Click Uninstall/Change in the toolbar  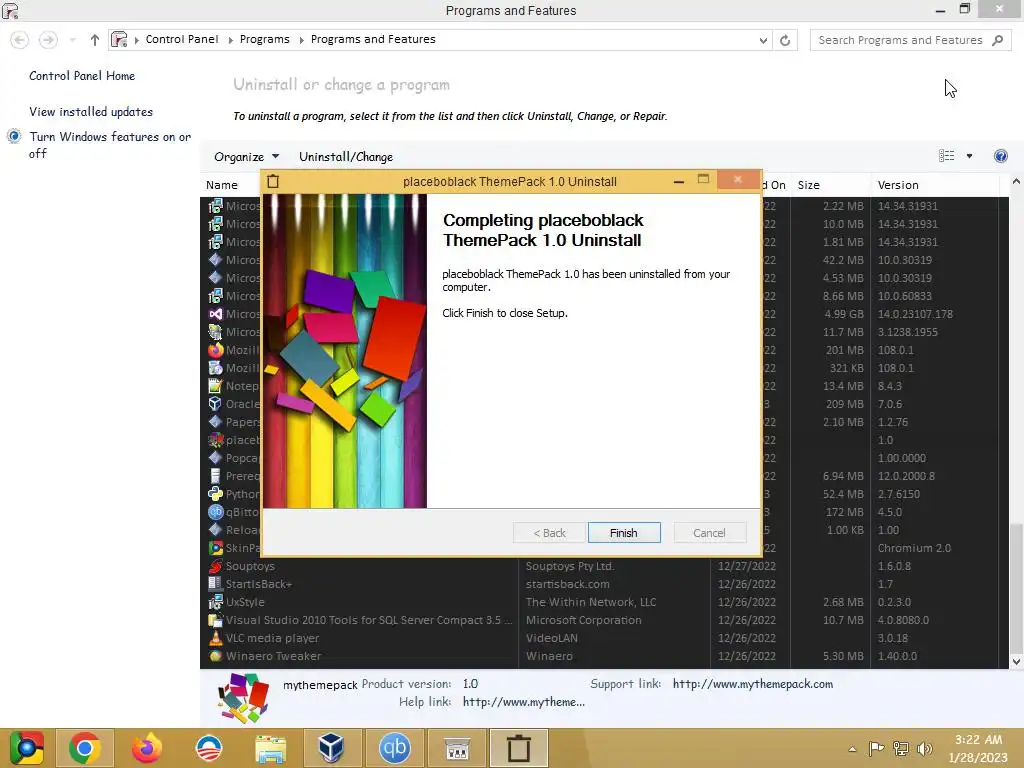coord(346,157)
